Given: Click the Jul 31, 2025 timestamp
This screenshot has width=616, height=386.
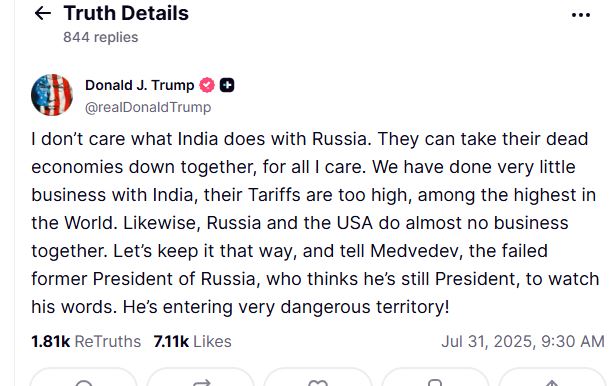Looking at the screenshot, I should tap(523, 341).
